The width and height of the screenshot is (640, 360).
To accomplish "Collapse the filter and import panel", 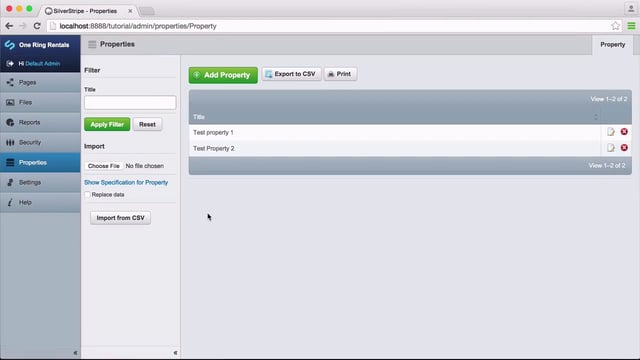I will point(175,353).
